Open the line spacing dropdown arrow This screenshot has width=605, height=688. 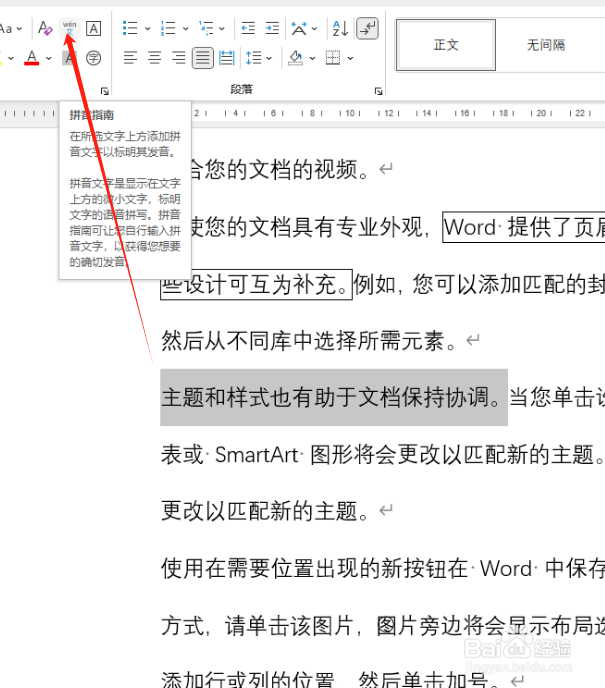point(269,58)
